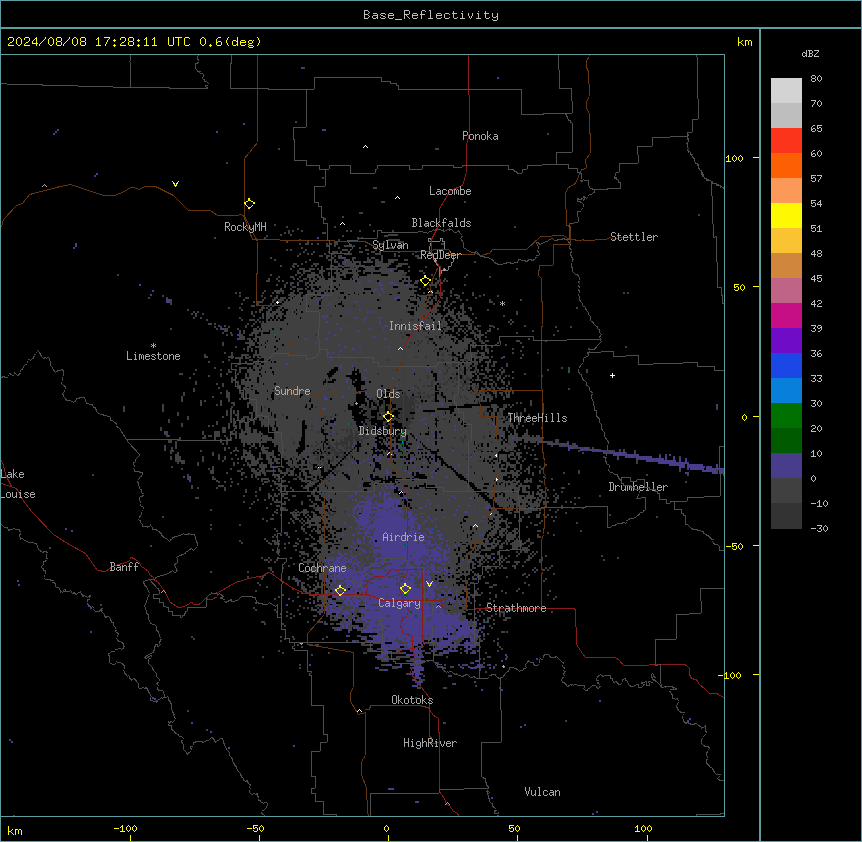The width and height of the screenshot is (862, 842).
Task: Click the Blackfalds city label
Action: (x=441, y=223)
